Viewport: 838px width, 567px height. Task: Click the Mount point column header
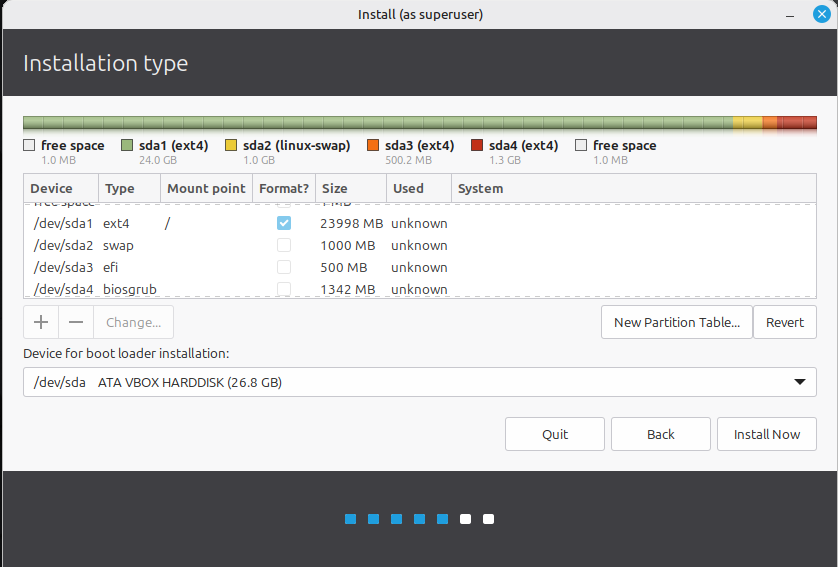(x=206, y=188)
